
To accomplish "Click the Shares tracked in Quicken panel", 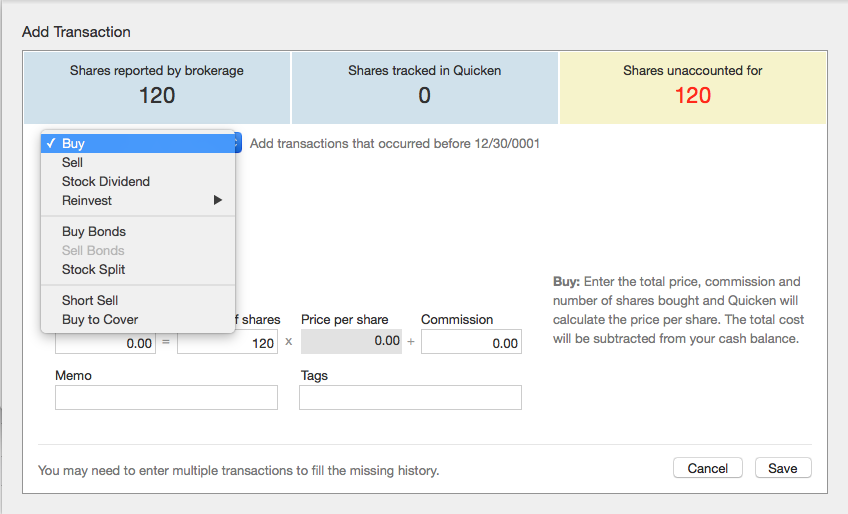I will click(x=424, y=87).
